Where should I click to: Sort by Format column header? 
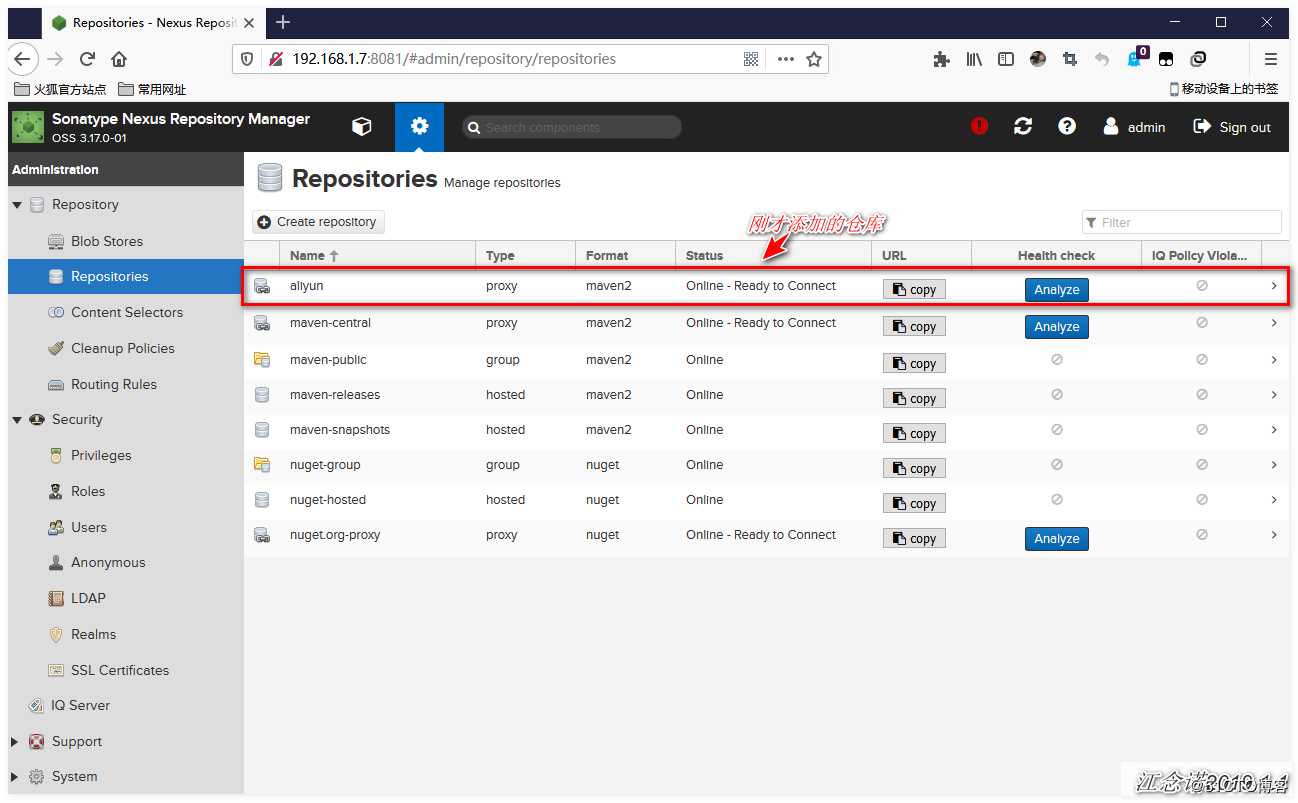tap(625, 255)
